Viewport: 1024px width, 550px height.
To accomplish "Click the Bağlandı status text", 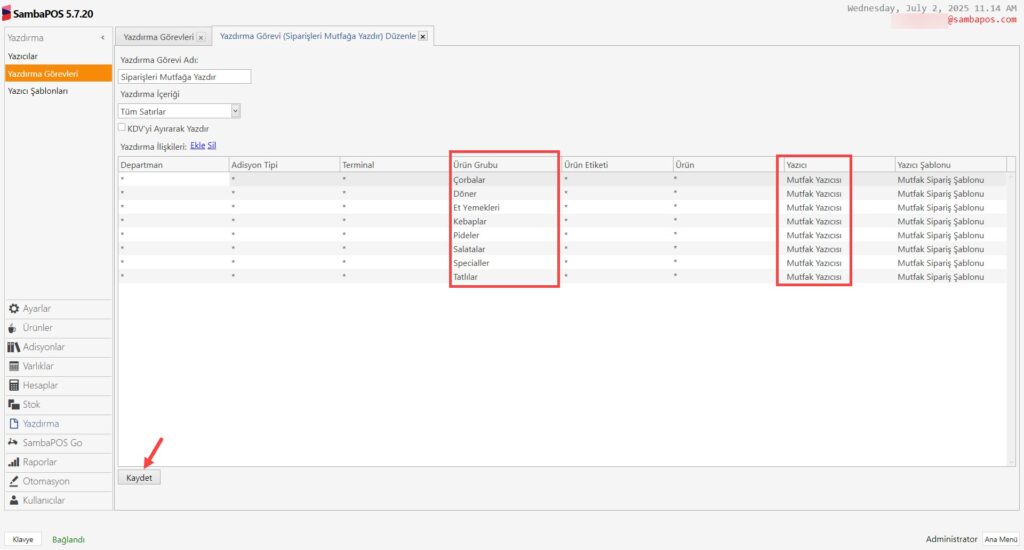I will point(69,540).
